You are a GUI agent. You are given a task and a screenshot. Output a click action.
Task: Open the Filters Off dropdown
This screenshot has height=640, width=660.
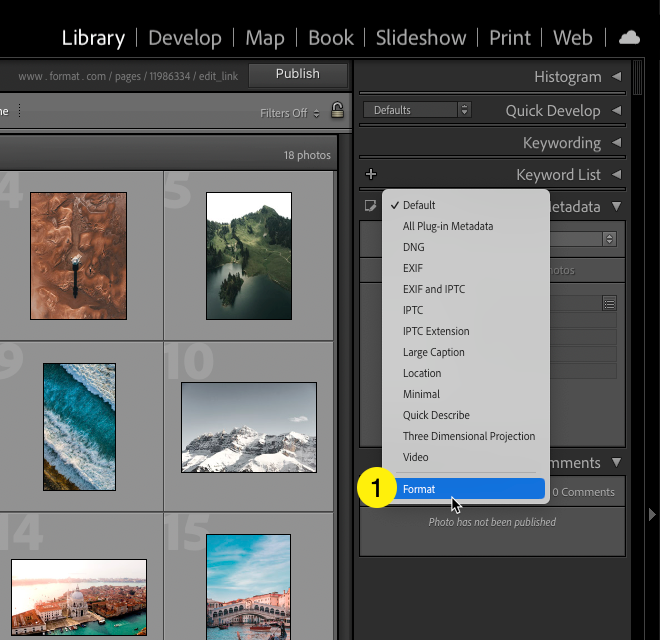[290, 113]
